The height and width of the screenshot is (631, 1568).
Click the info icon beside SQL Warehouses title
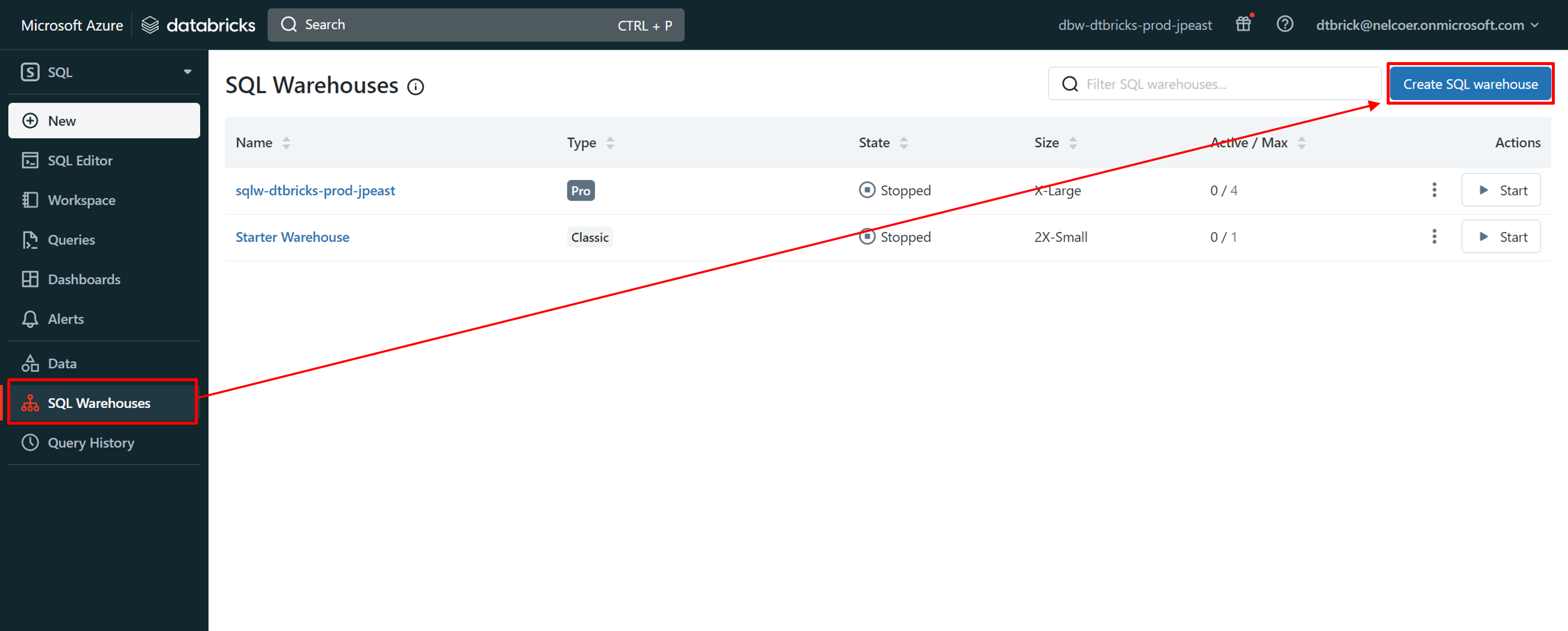pos(416,87)
